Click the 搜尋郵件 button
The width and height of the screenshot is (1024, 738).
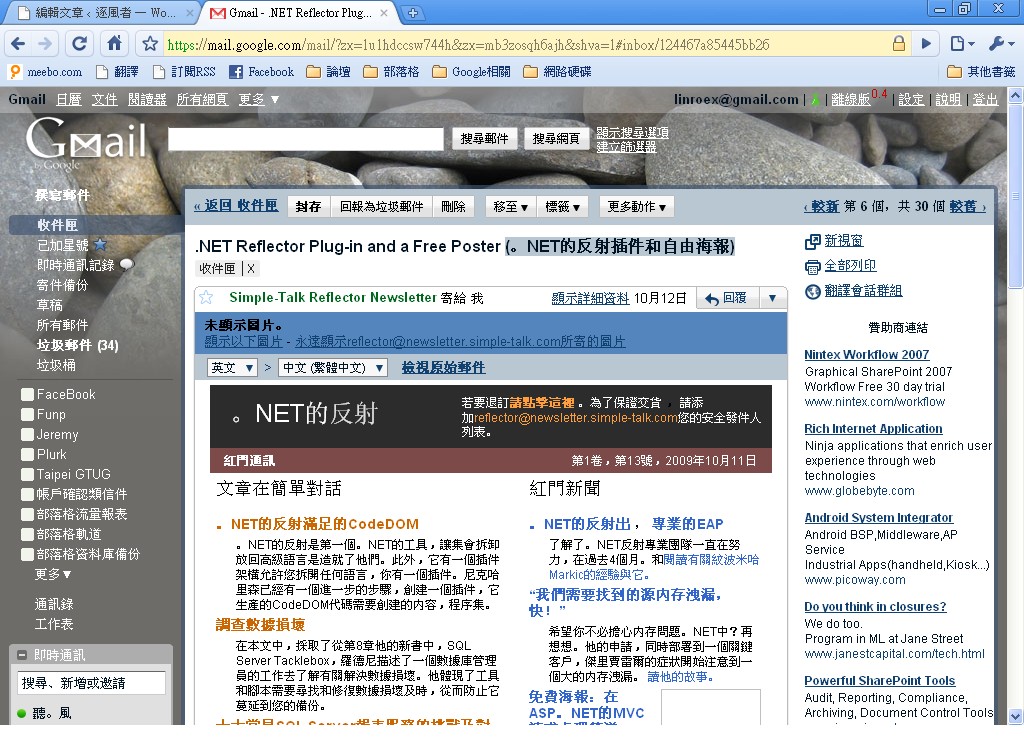click(x=484, y=138)
